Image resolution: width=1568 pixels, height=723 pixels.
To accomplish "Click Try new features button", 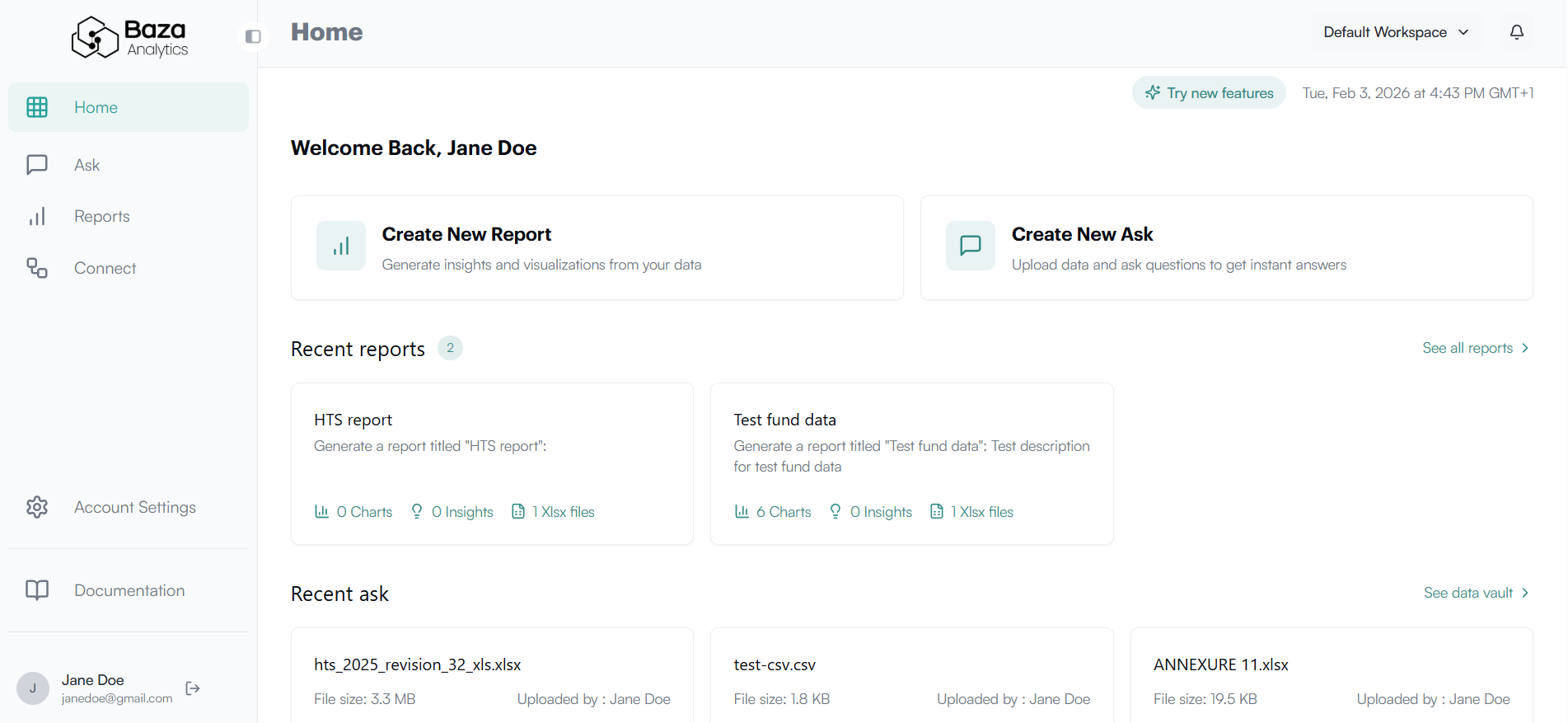I will pos(1209,93).
